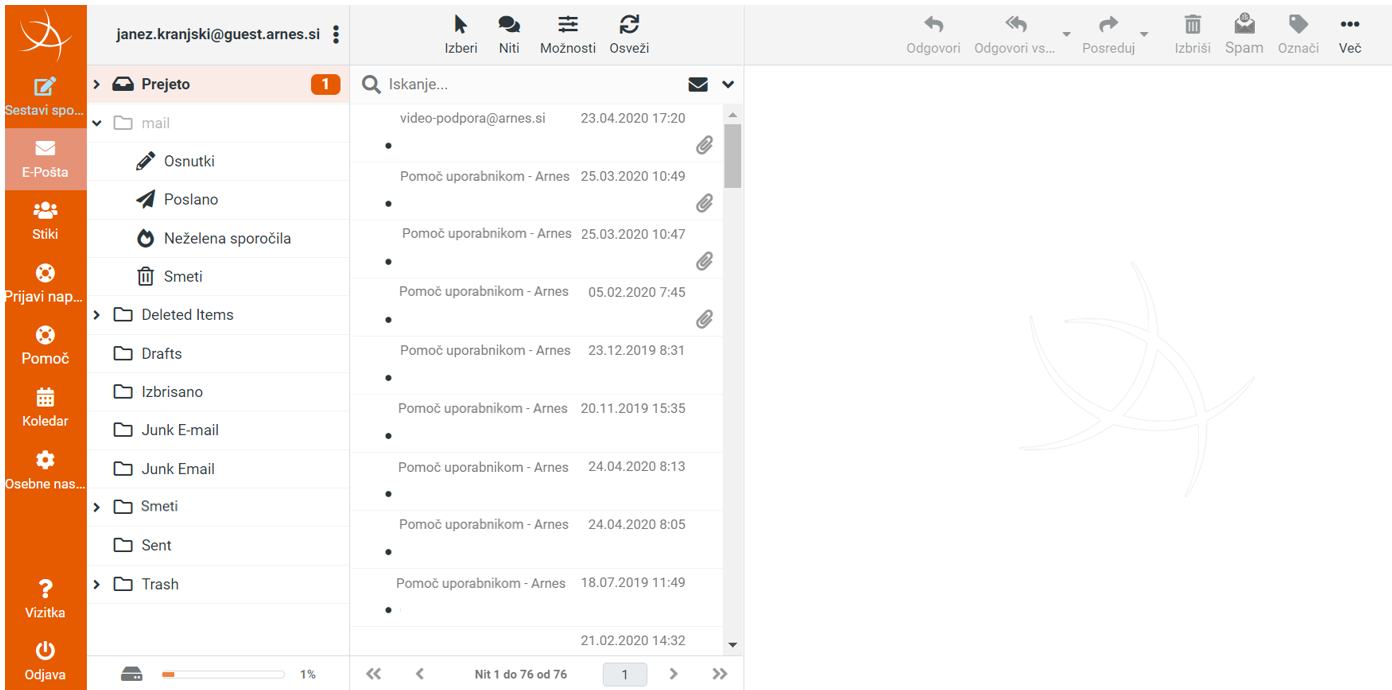Click the Izberi select tool
The width and height of the screenshot is (1392, 690).
pyautogui.click(x=461, y=34)
